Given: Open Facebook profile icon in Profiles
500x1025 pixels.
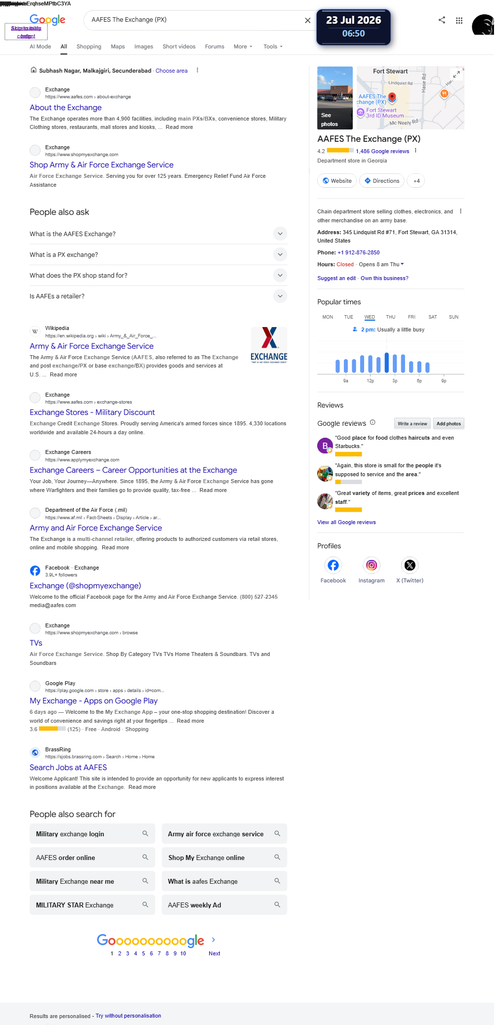Looking at the screenshot, I should coord(333,565).
